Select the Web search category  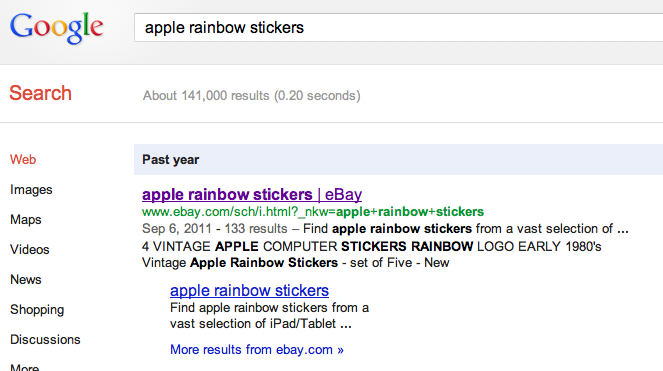pos(23,159)
